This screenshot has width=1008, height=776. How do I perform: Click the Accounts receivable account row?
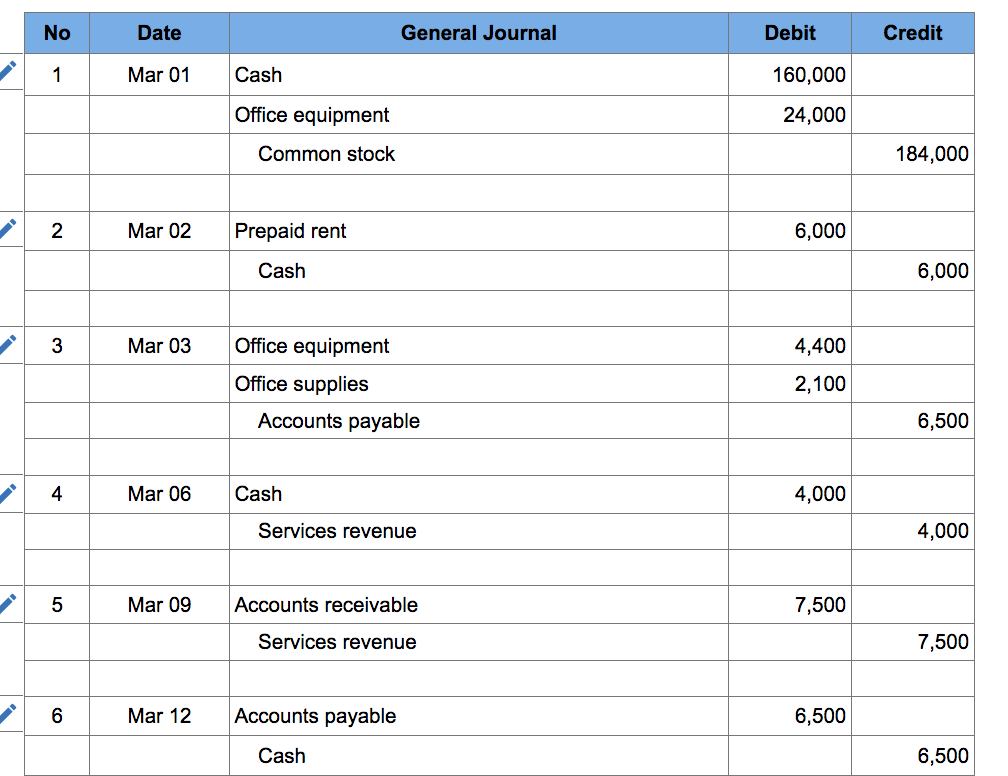(479, 605)
